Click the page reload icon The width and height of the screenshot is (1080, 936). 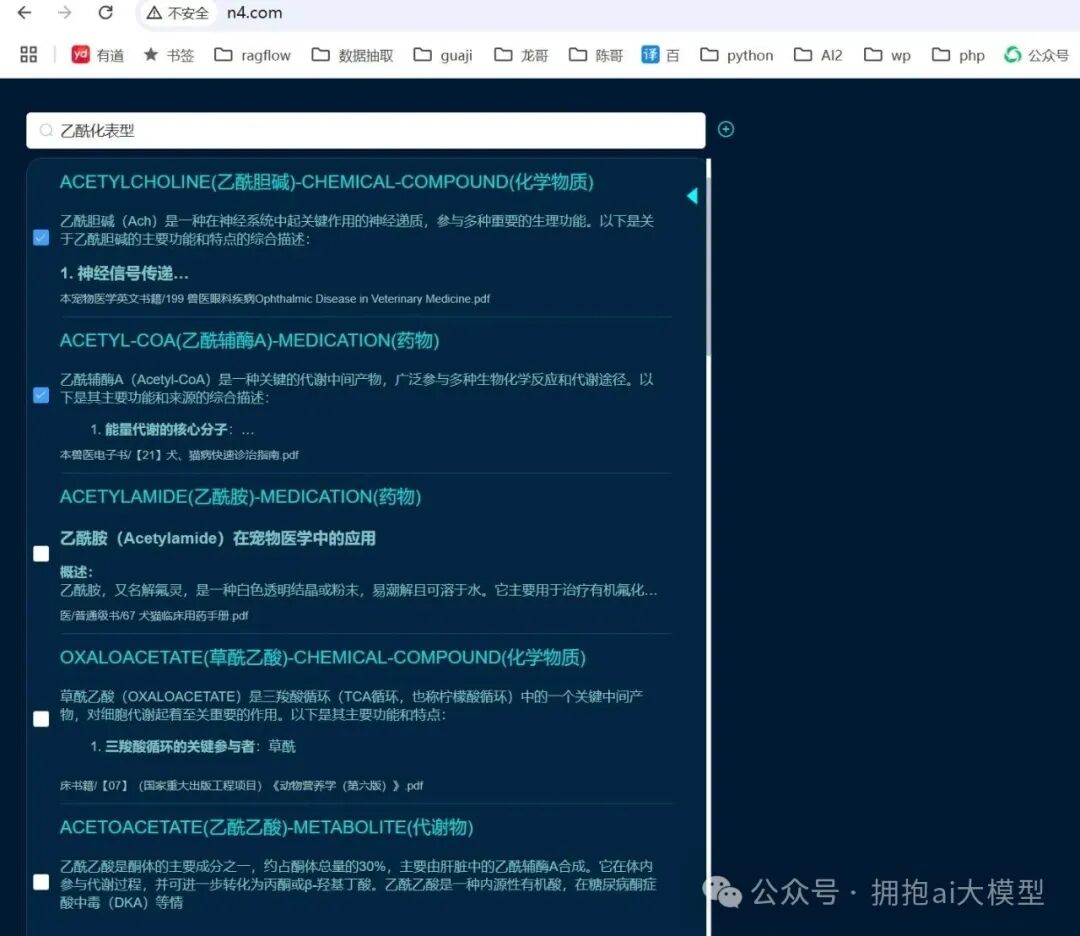107,14
